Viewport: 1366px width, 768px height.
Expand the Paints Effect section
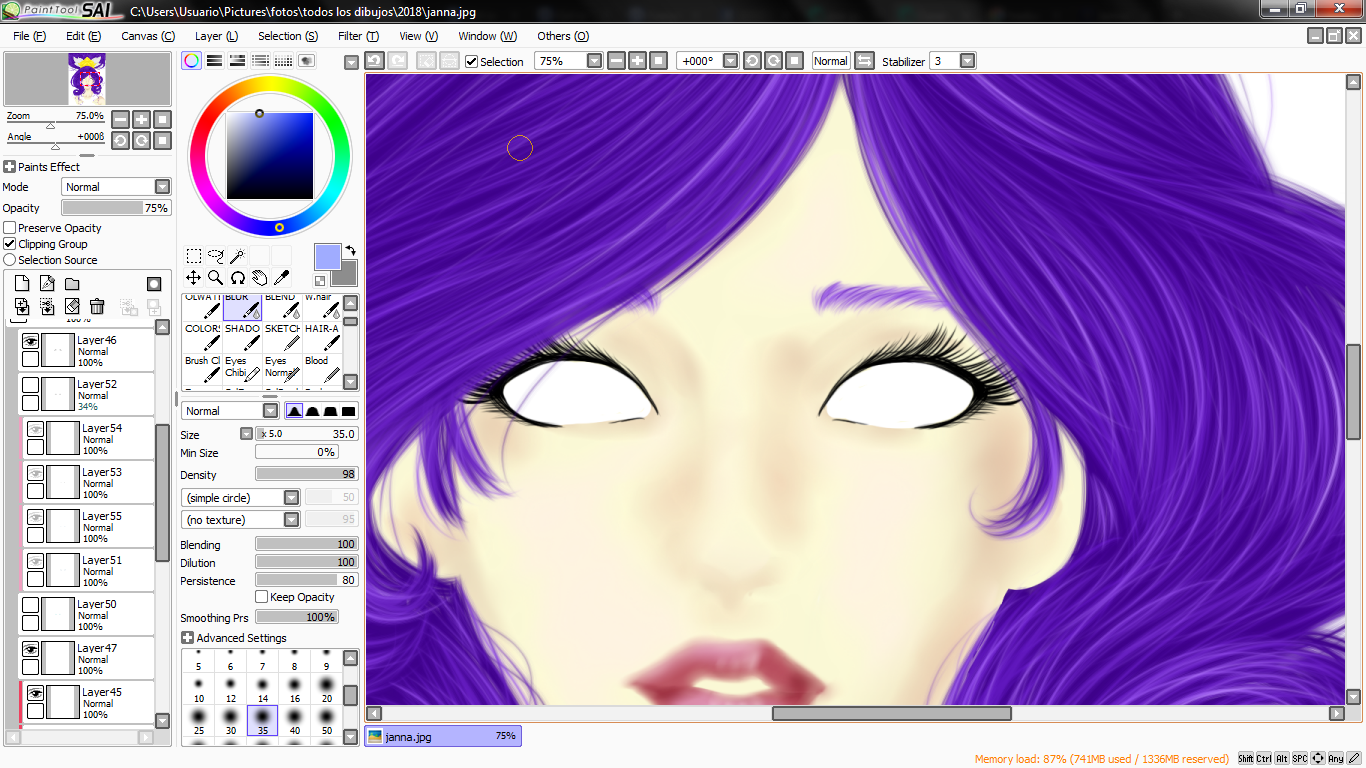click(x=10, y=167)
